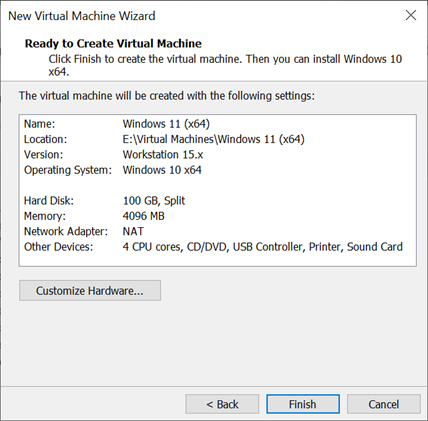Click the Workstation 15.x version value

163,155
